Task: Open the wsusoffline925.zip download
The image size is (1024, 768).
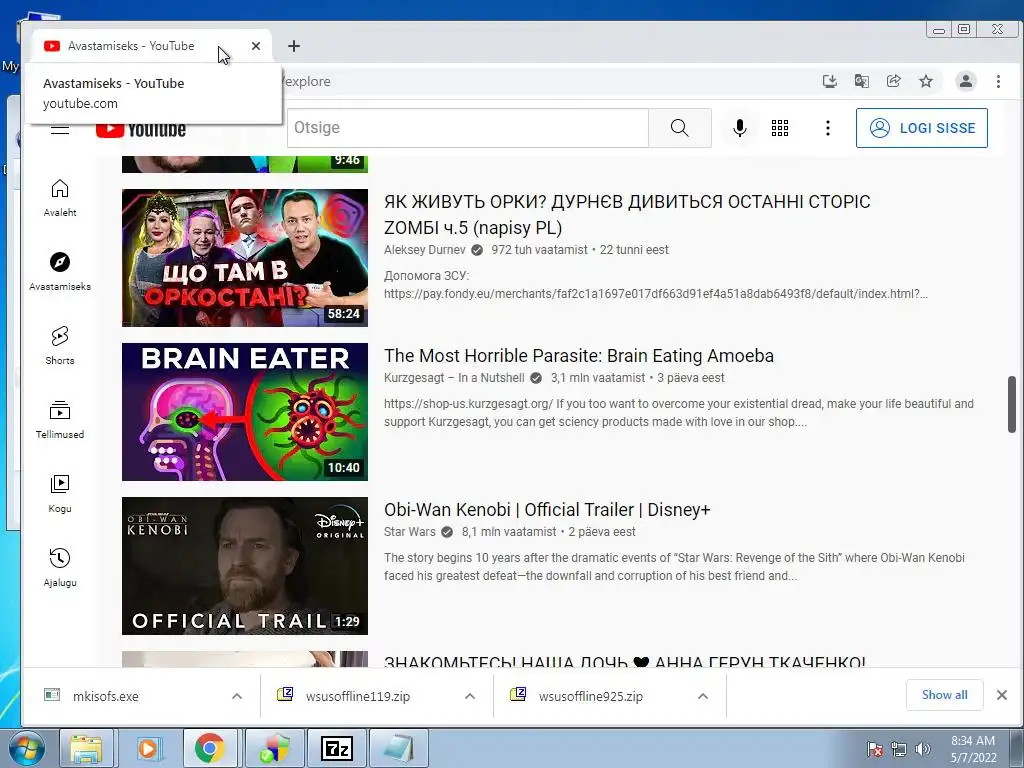Action: pyautogui.click(x=591, y=696)
